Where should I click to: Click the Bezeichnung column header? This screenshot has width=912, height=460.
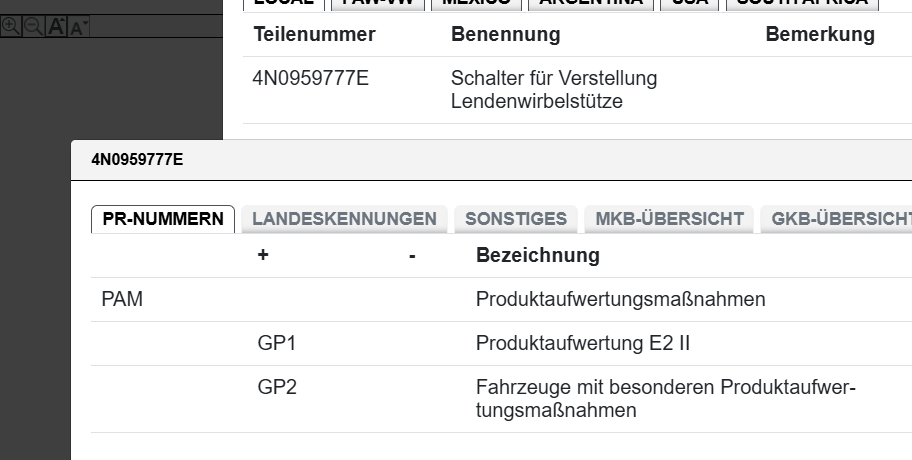[537, 255]
